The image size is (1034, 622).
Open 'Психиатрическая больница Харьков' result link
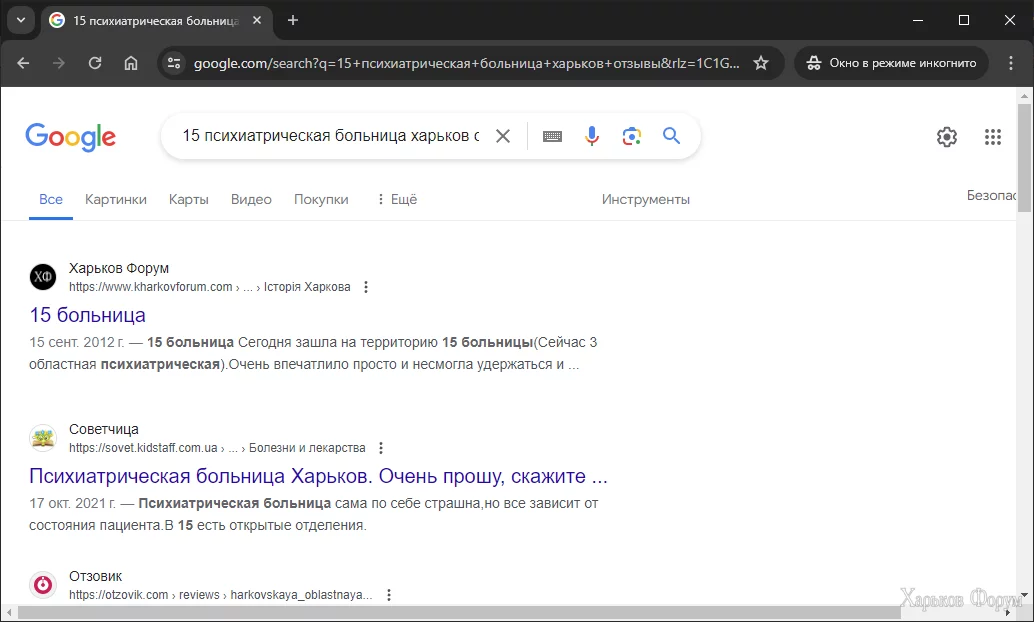click(x=319, y=476)
